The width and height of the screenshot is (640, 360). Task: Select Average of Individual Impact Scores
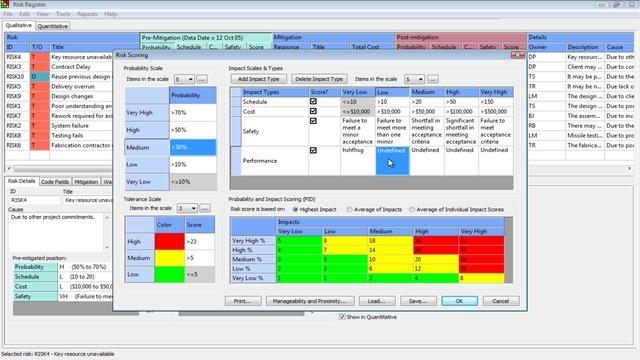[x=412, y=209]
